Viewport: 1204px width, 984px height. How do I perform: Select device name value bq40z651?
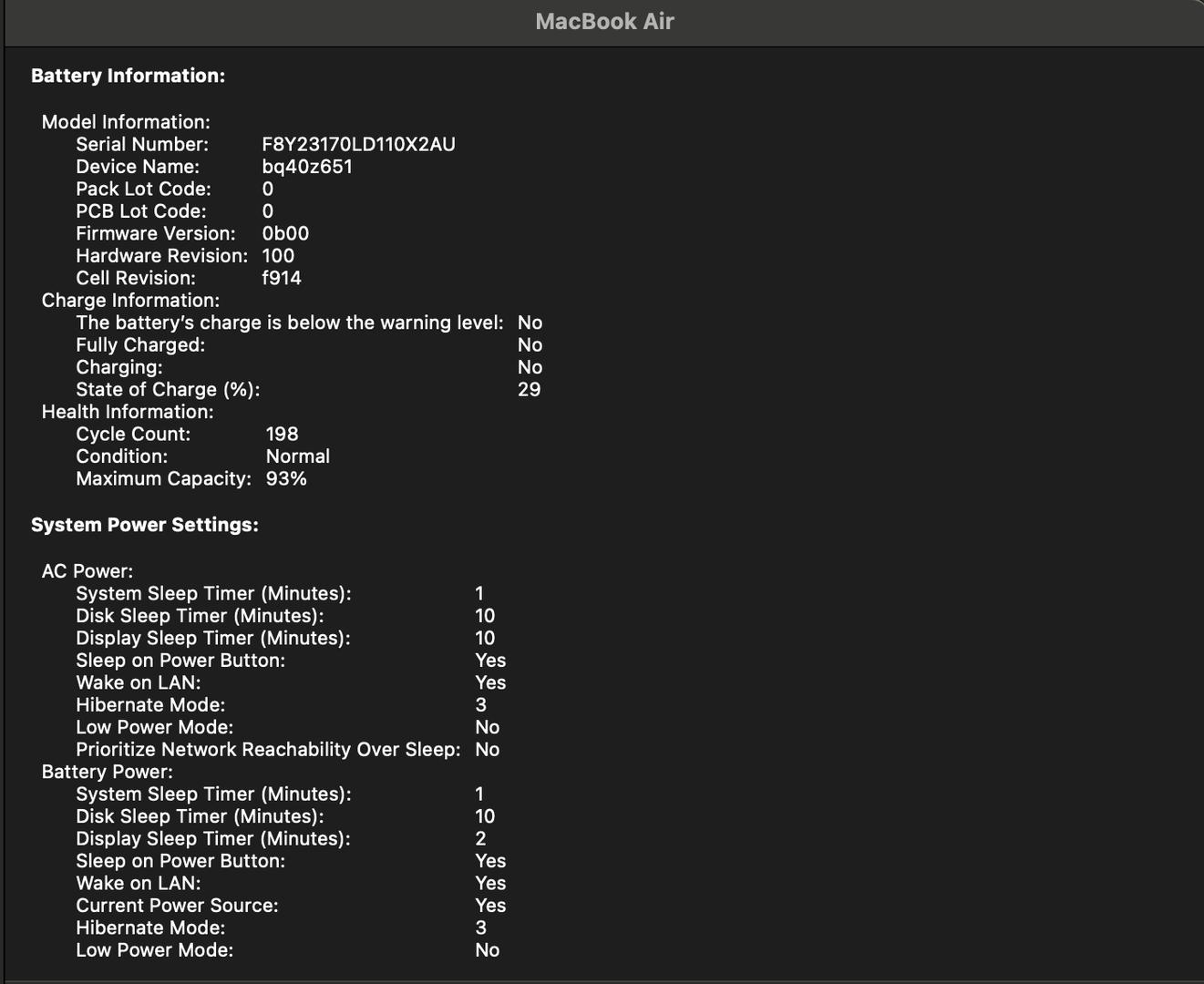[307, 167]
